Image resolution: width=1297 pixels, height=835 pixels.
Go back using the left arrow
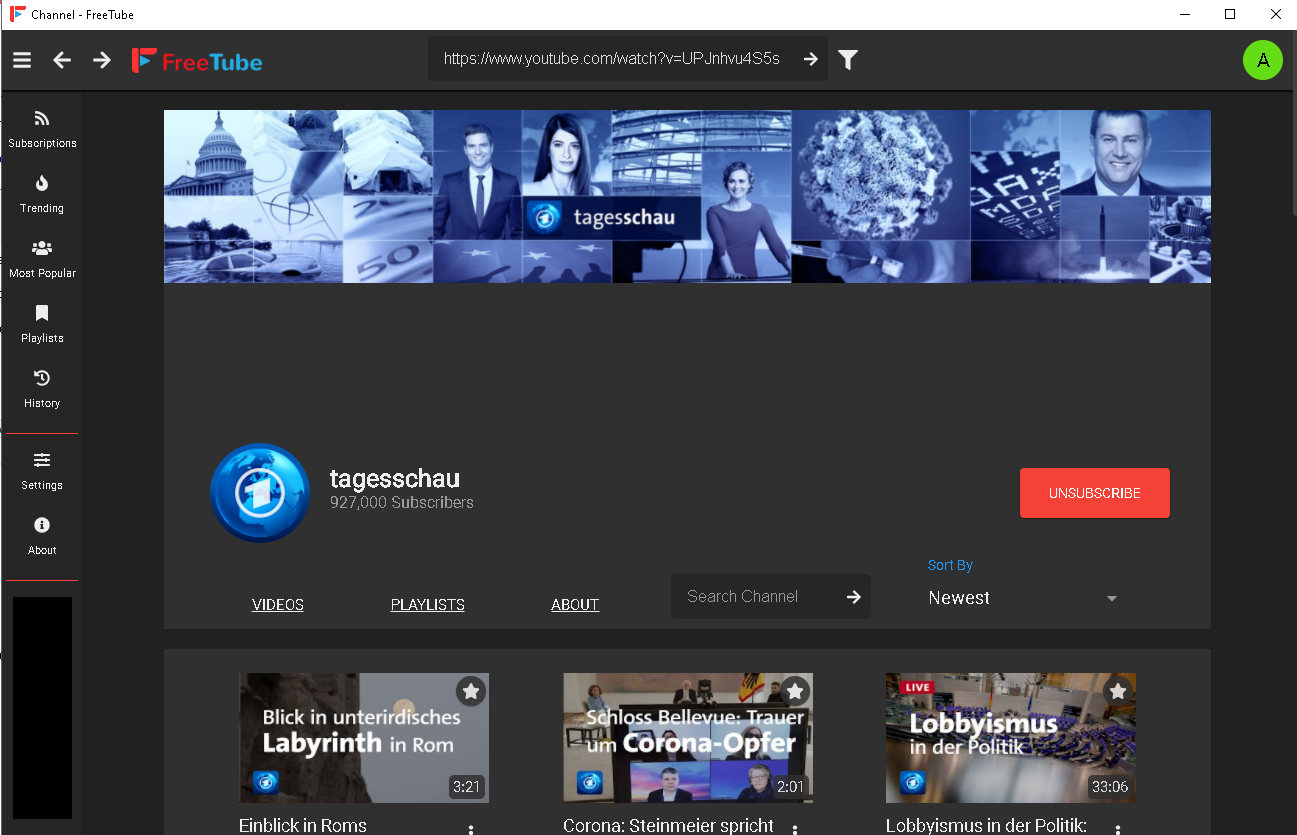[62, 60]
